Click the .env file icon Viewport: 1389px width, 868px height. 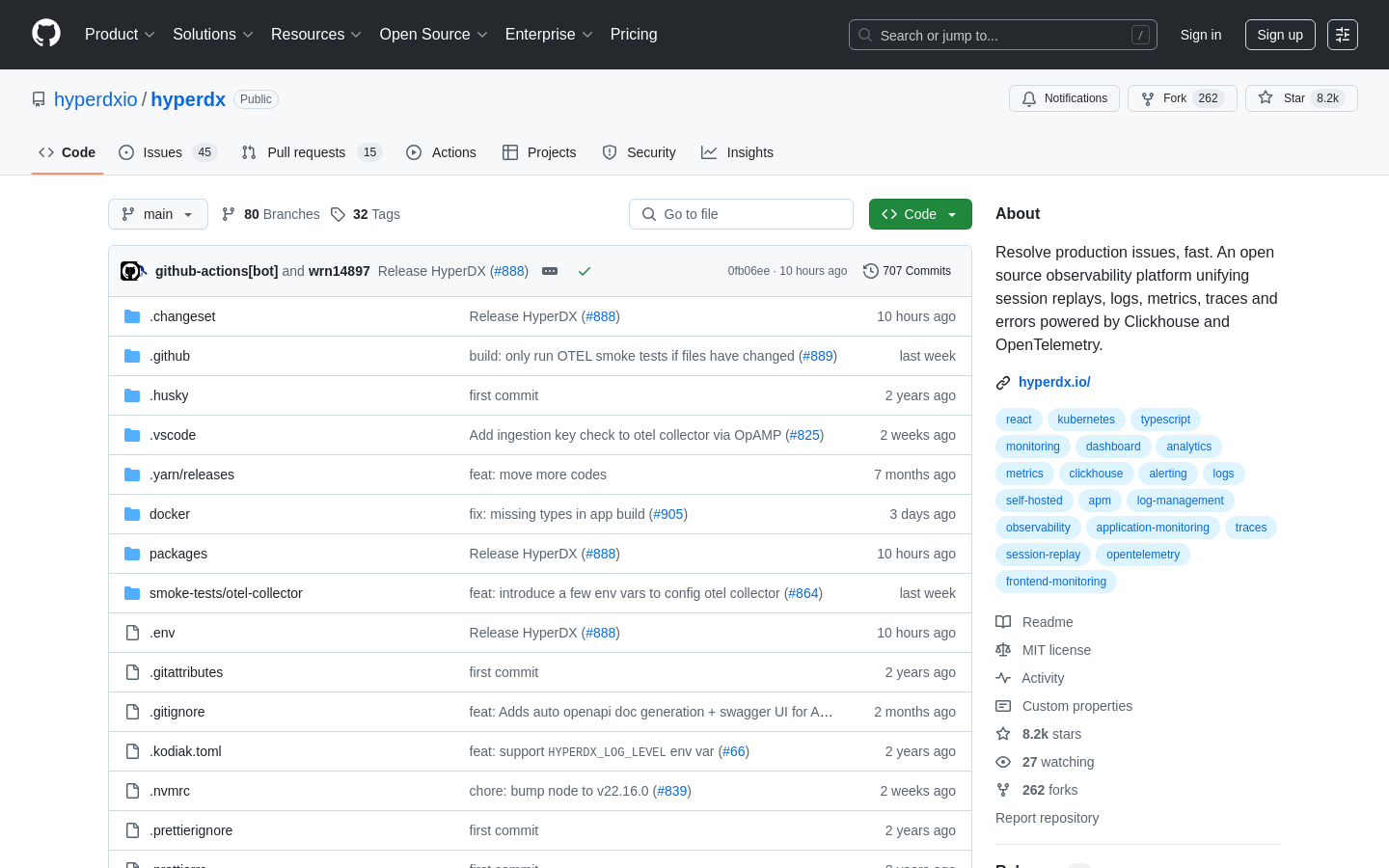coord(132,633)
